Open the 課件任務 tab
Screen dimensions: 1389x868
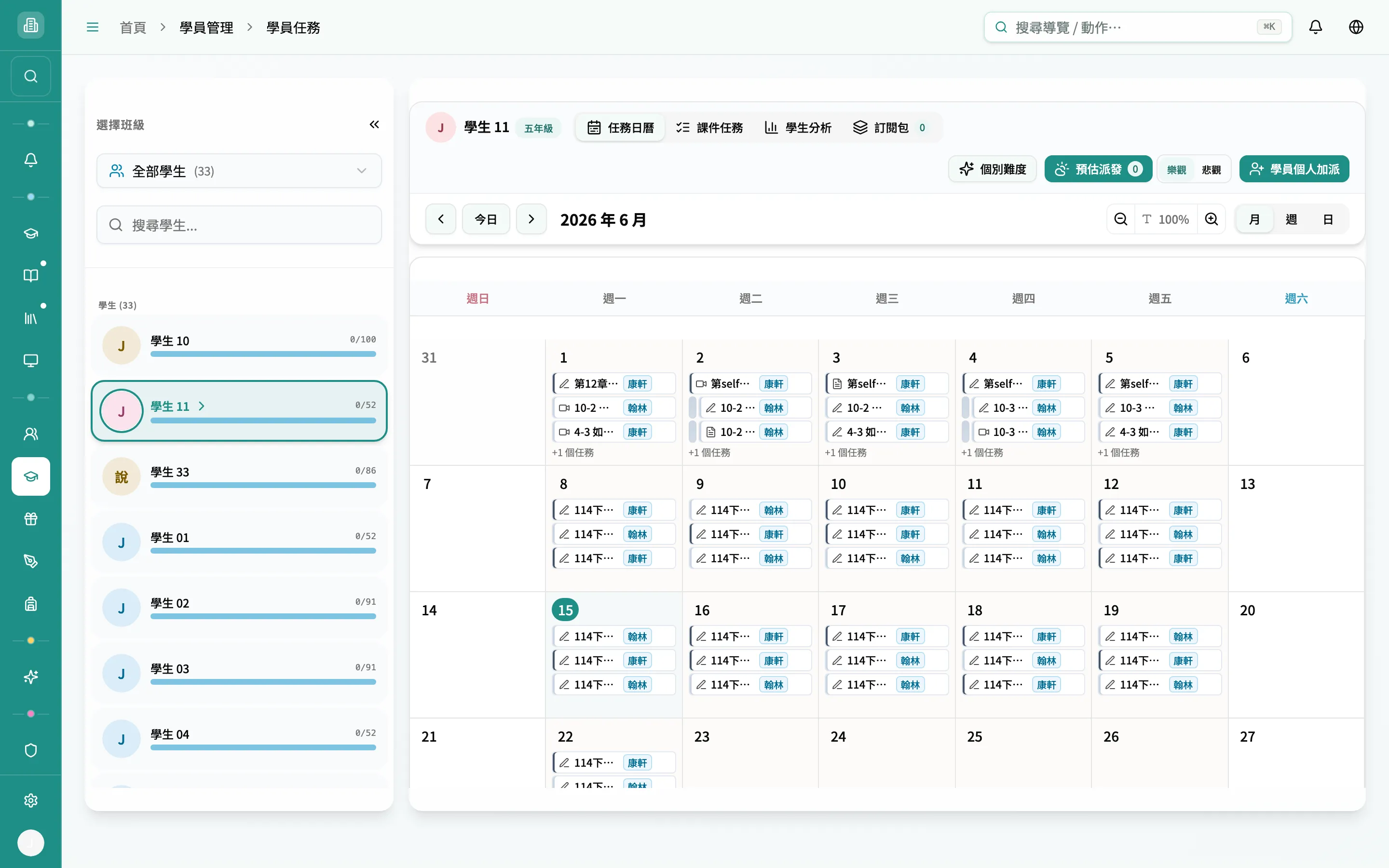tap(709, 127)
